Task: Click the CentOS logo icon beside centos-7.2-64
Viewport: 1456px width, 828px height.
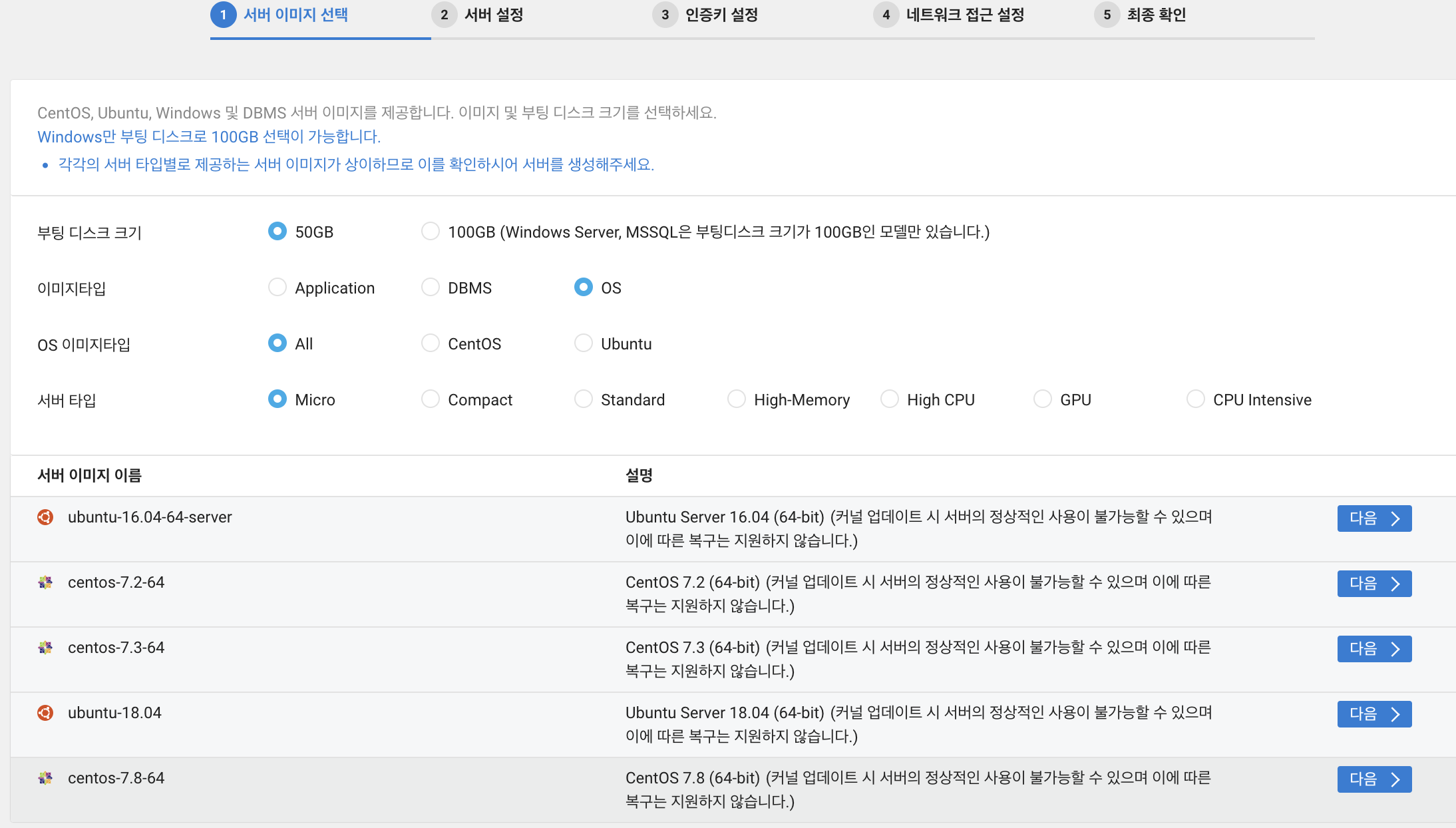Action: point(45,582)
